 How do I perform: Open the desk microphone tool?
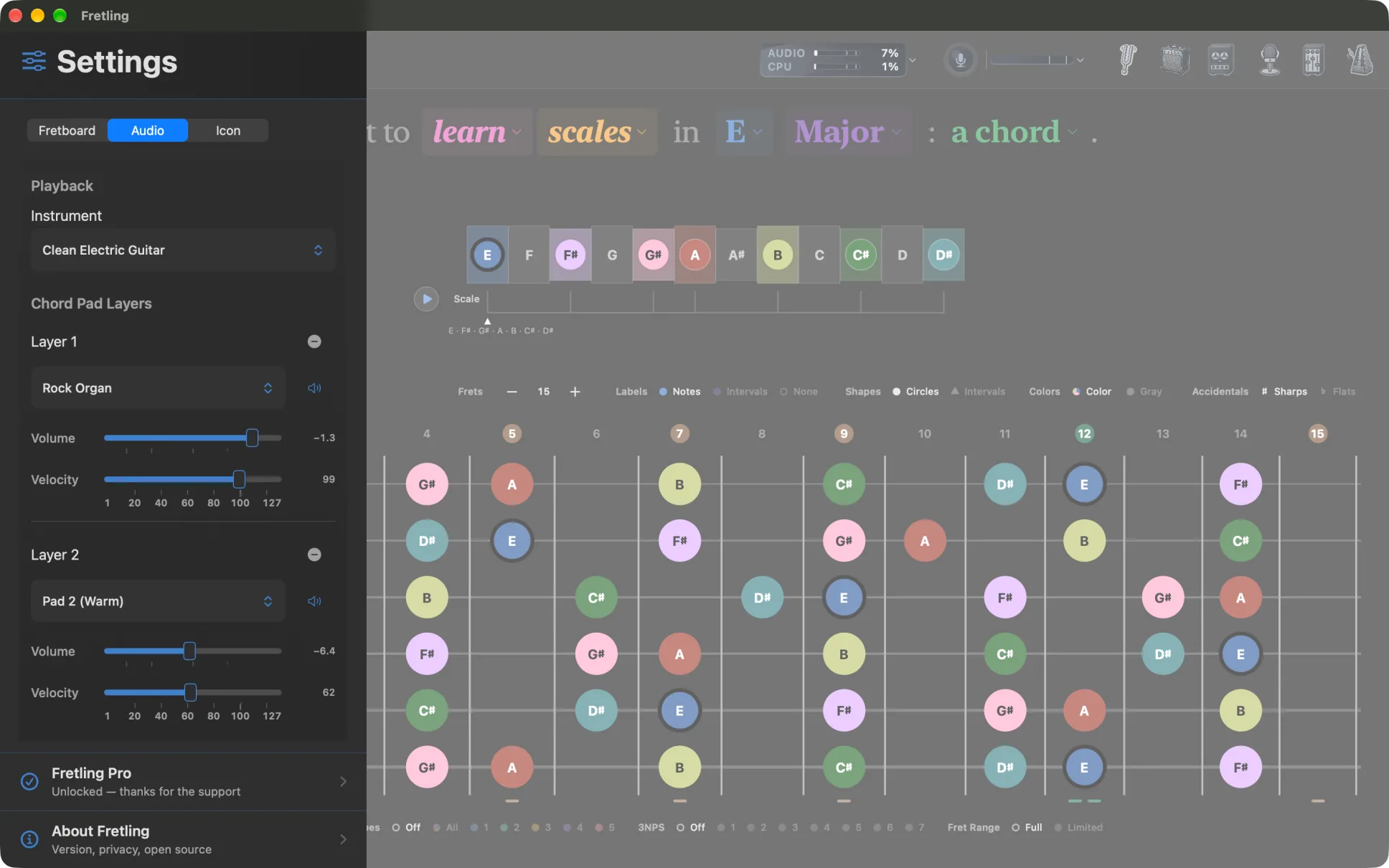1269,60
